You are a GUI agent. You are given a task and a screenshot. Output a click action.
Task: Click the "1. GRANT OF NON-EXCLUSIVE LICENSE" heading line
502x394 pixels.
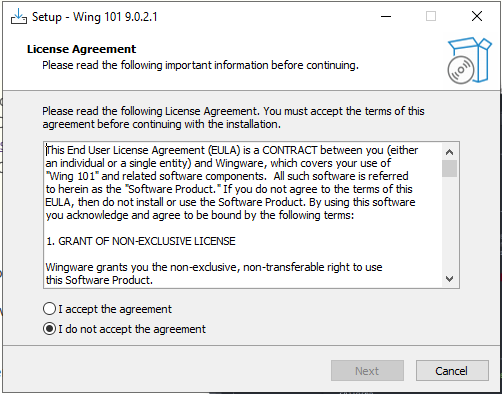[x=141, y=241]
